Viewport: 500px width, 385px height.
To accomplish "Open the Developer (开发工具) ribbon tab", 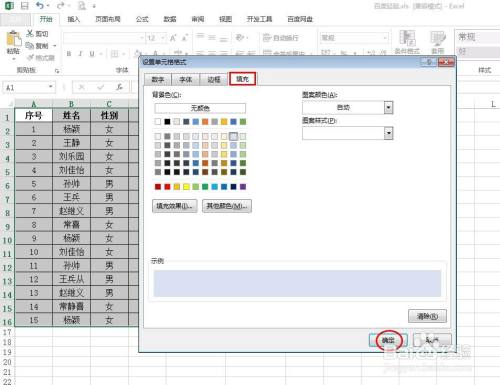I will 259,19.
